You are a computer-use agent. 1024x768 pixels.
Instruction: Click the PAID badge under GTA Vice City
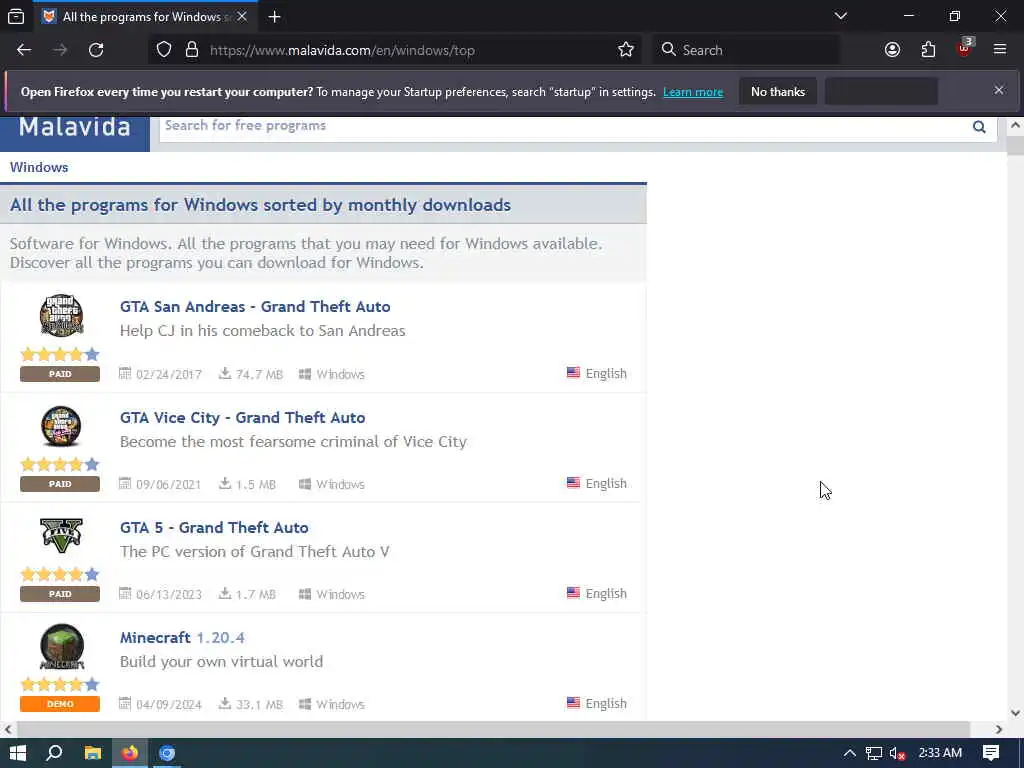pos(60,484)
